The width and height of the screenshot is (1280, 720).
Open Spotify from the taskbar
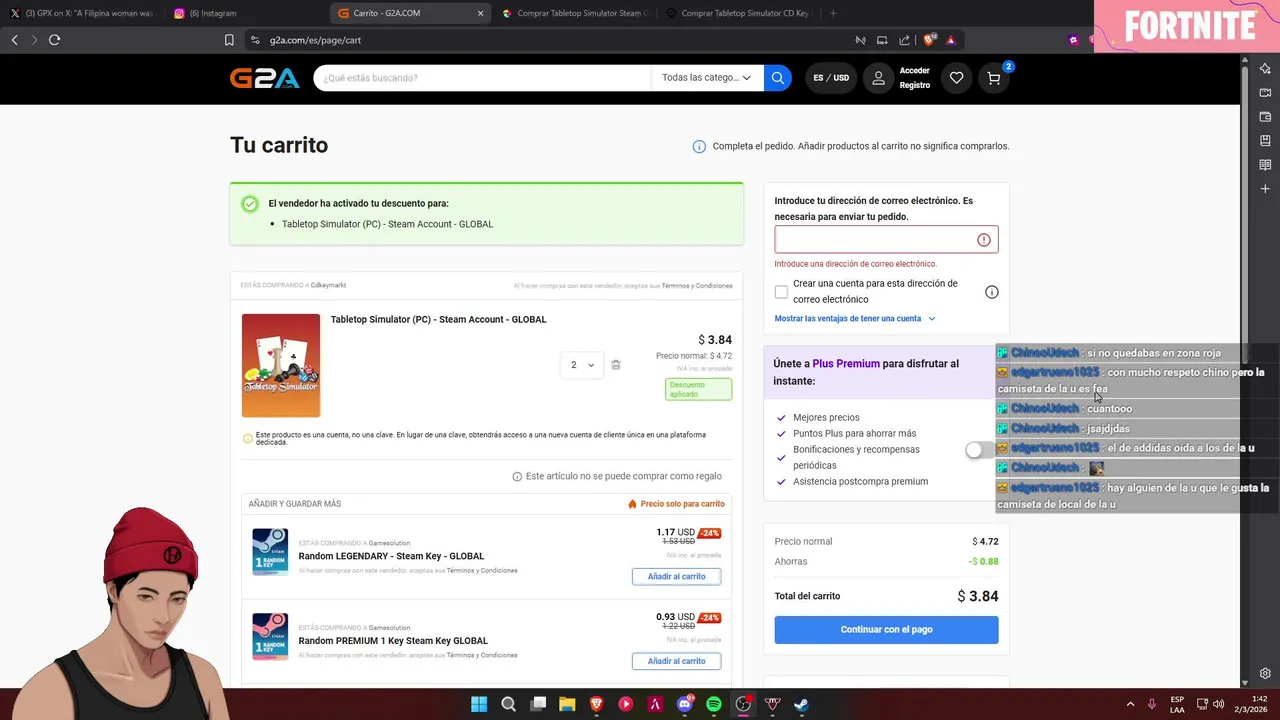coord(714,704)
